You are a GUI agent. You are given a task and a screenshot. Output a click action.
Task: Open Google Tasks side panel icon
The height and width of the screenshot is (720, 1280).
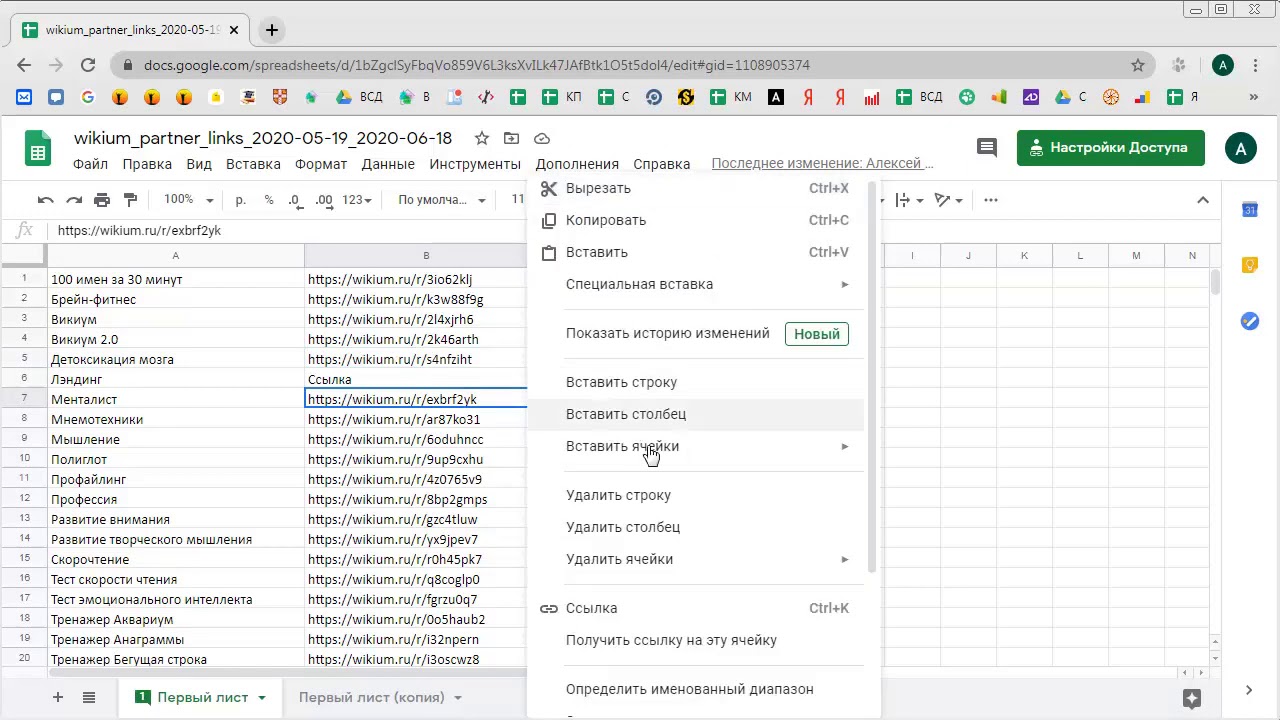(x=1250, y=321)
